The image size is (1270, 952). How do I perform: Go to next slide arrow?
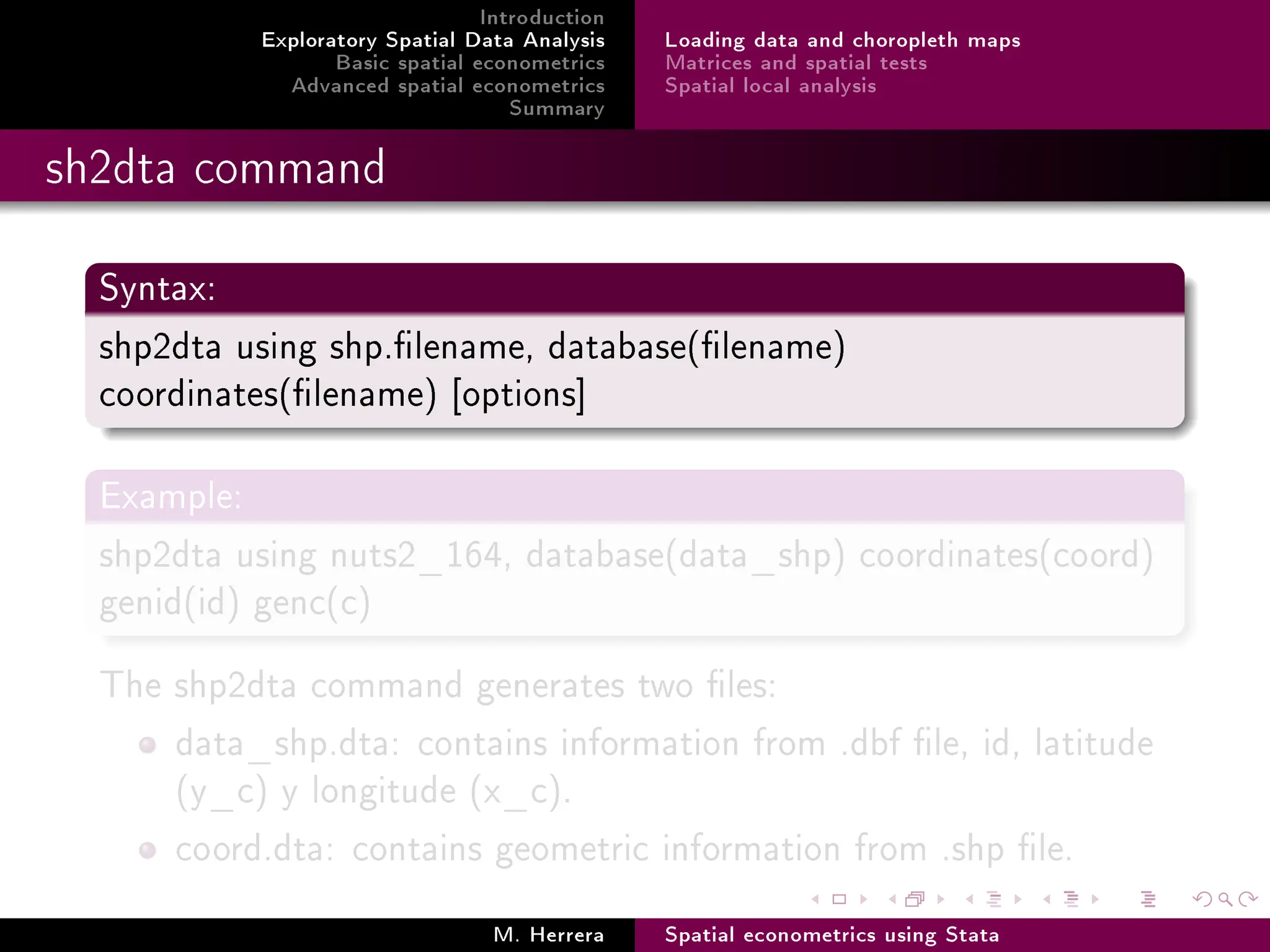point(863,899)
